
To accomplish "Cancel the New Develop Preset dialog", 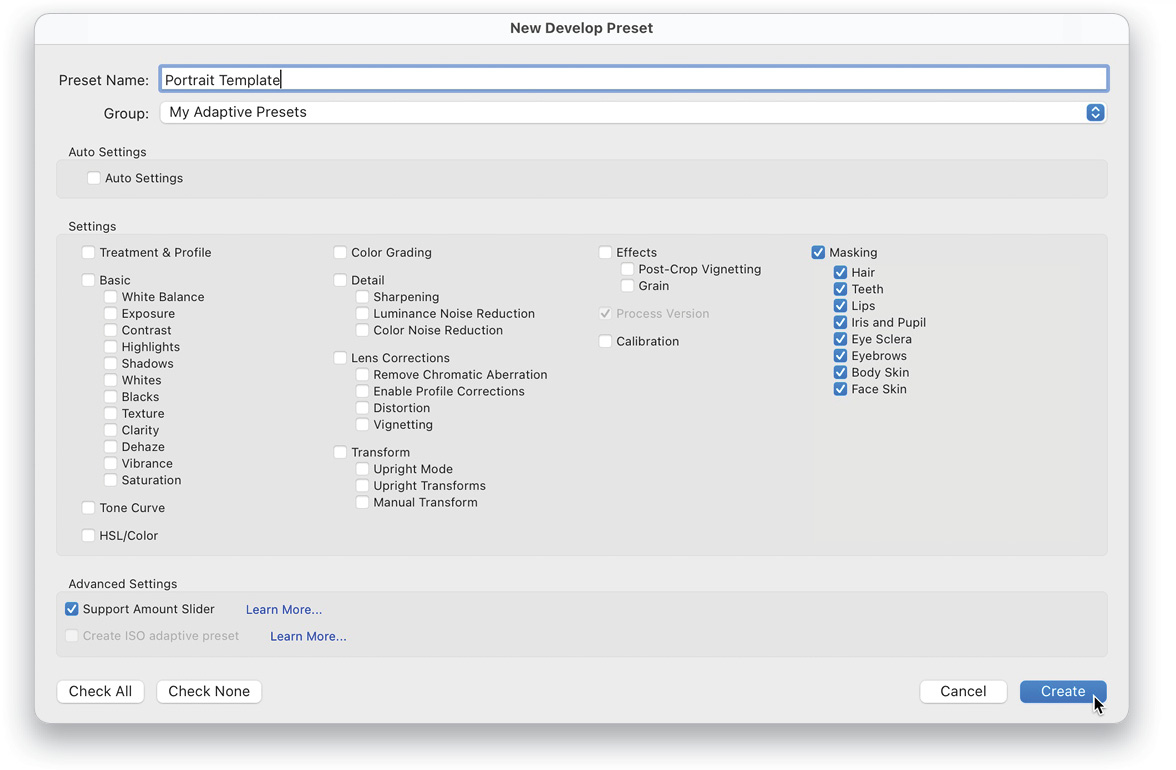I will (963, 692).
